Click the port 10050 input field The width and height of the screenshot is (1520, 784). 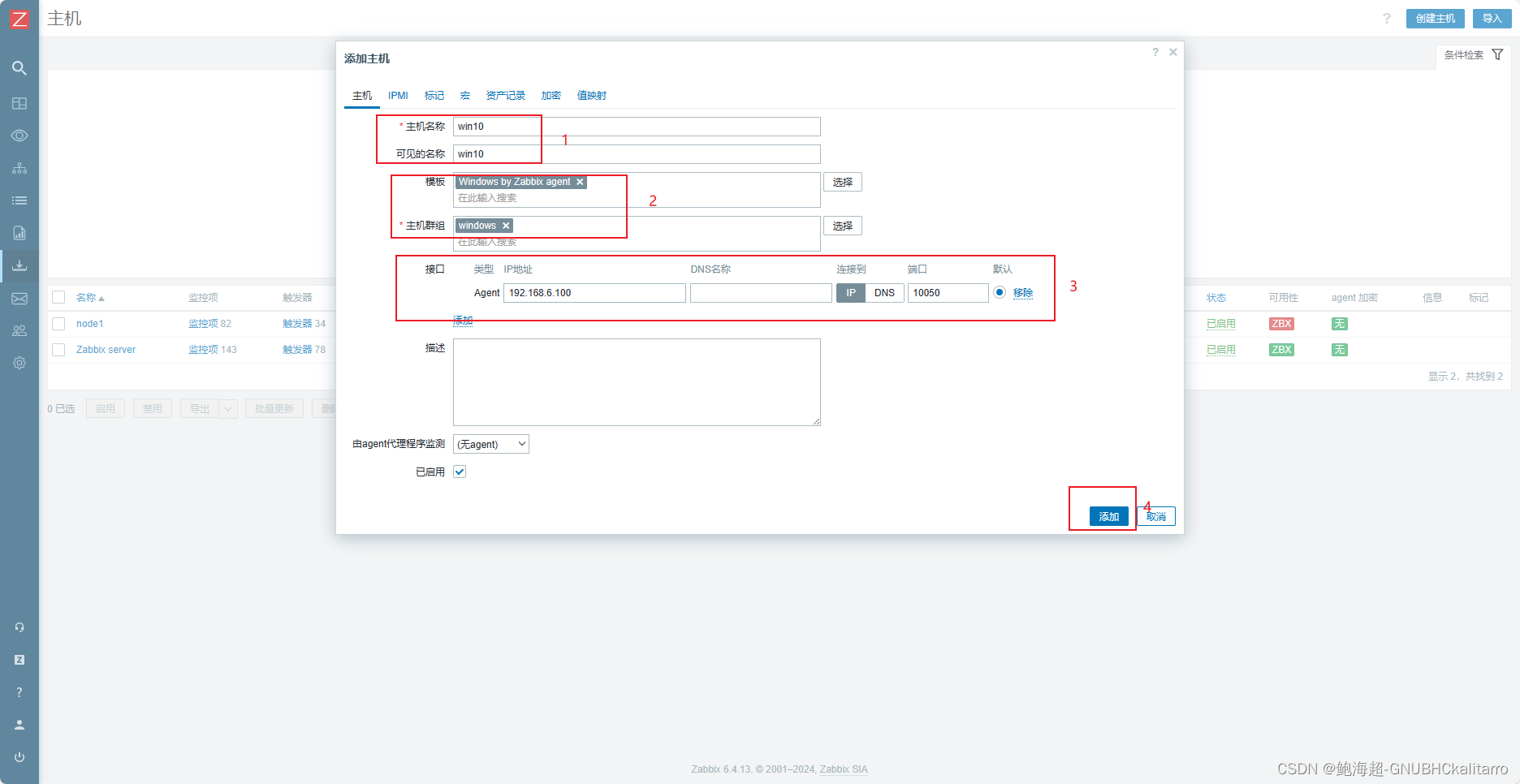948,293
